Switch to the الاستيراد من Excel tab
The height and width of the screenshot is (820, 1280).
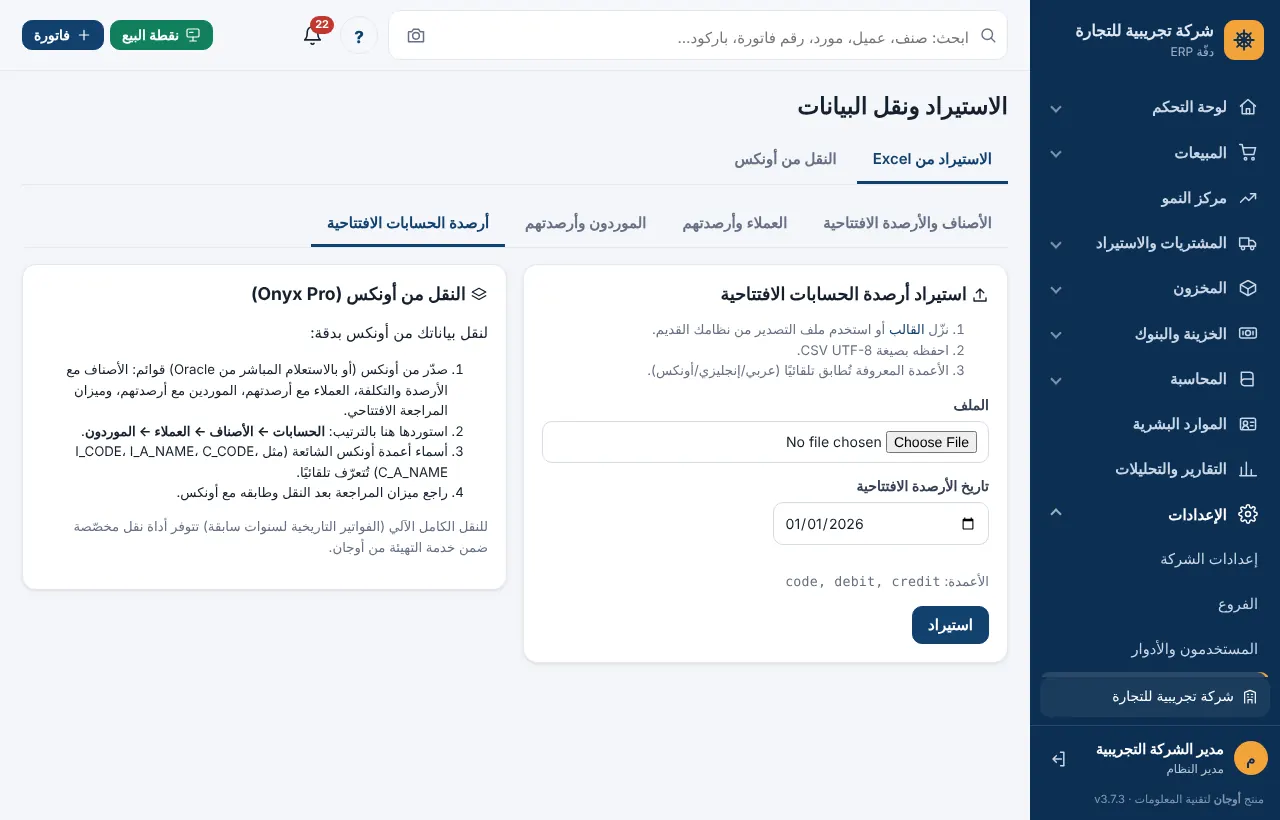(x=932, y=159)
